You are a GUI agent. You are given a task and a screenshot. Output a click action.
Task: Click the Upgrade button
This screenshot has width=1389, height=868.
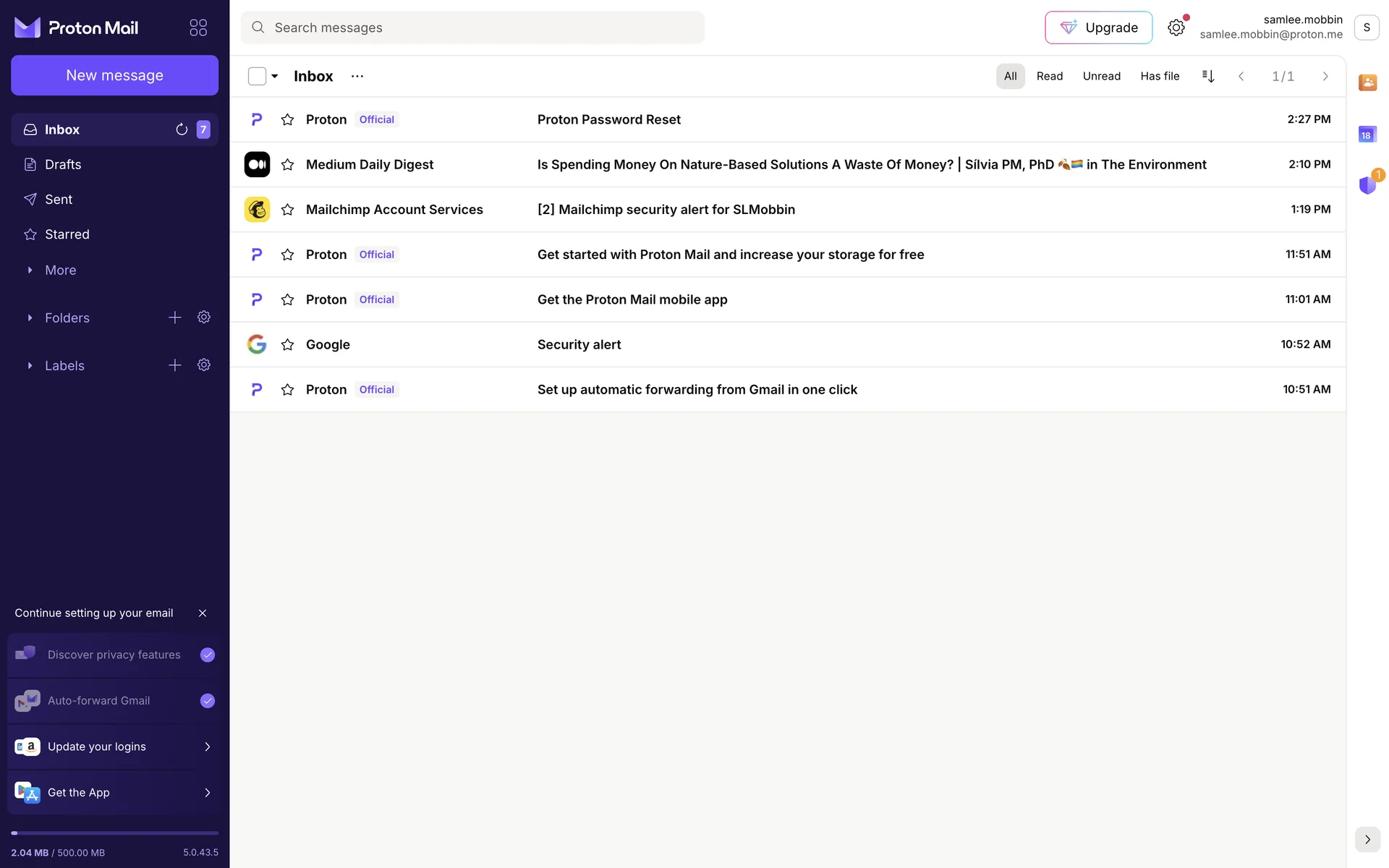1098,27
